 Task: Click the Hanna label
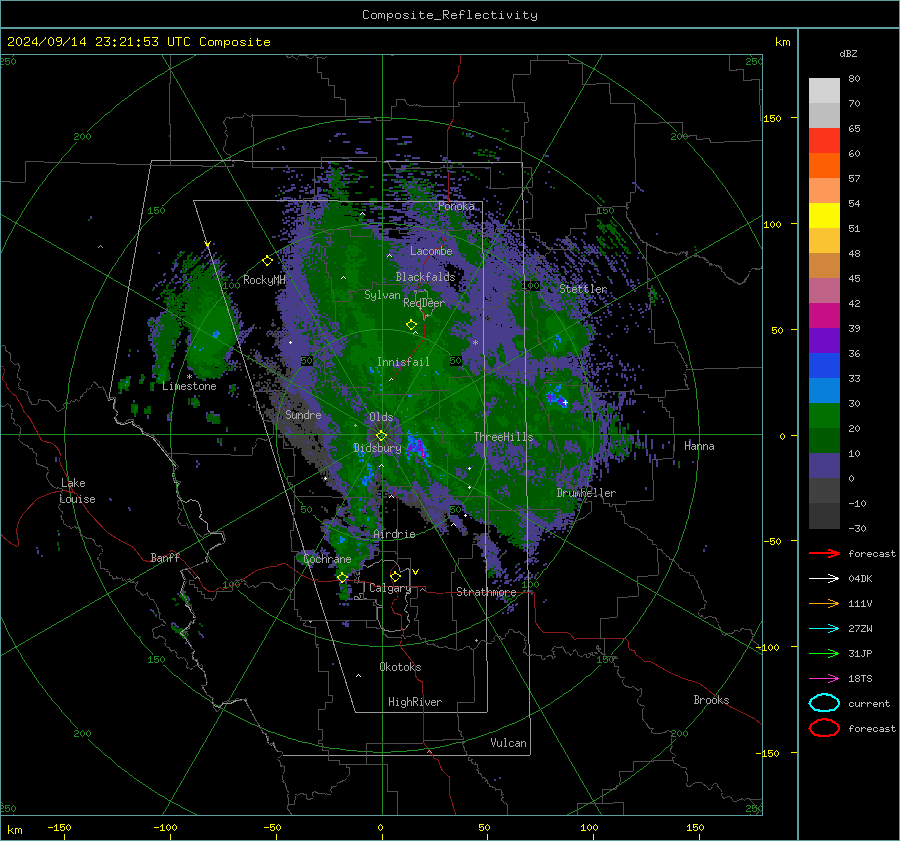pyautogui.click(x=699, y=446)
